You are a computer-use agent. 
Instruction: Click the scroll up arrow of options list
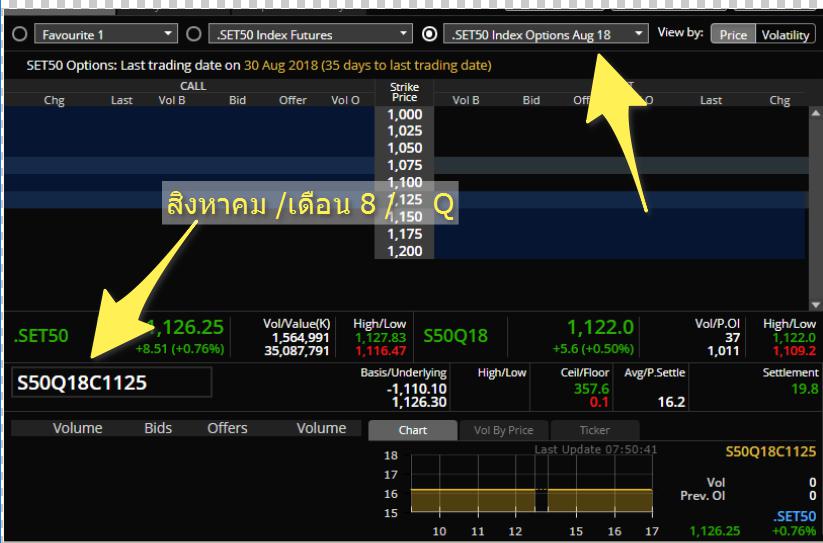815,113
